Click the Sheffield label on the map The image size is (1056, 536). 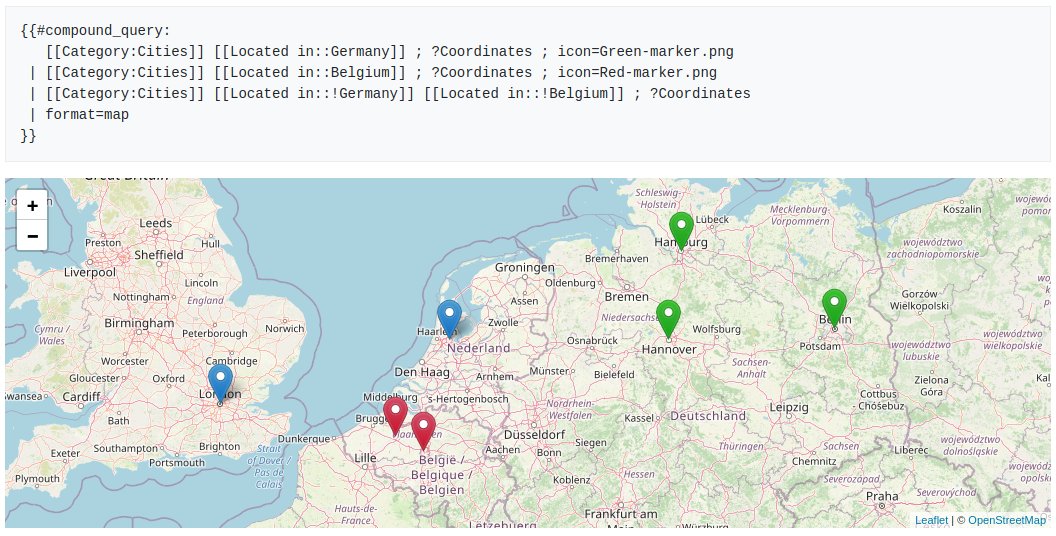(159, 255)
